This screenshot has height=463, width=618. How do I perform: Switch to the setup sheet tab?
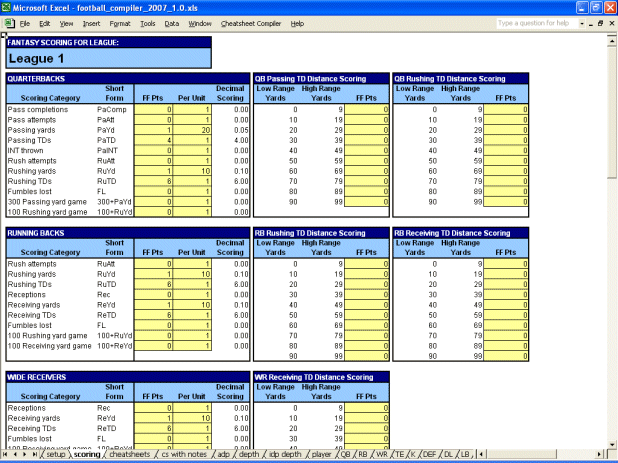point(56,454)
